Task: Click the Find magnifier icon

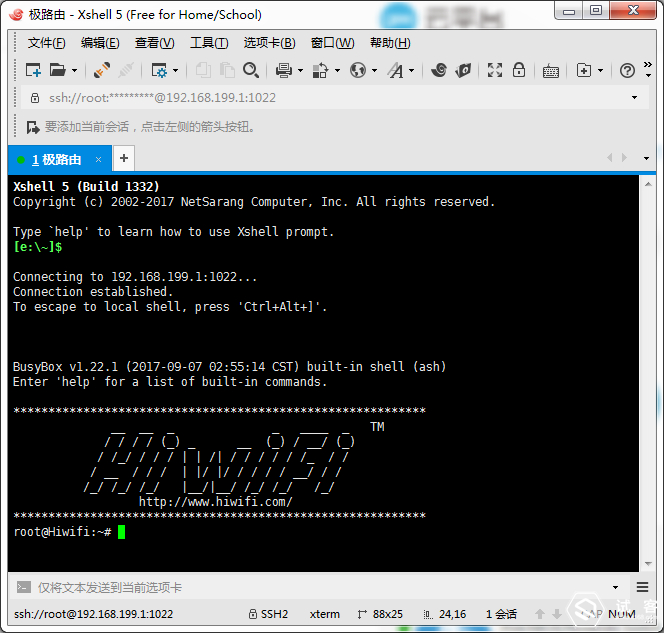Action: (x=251, y=70)
